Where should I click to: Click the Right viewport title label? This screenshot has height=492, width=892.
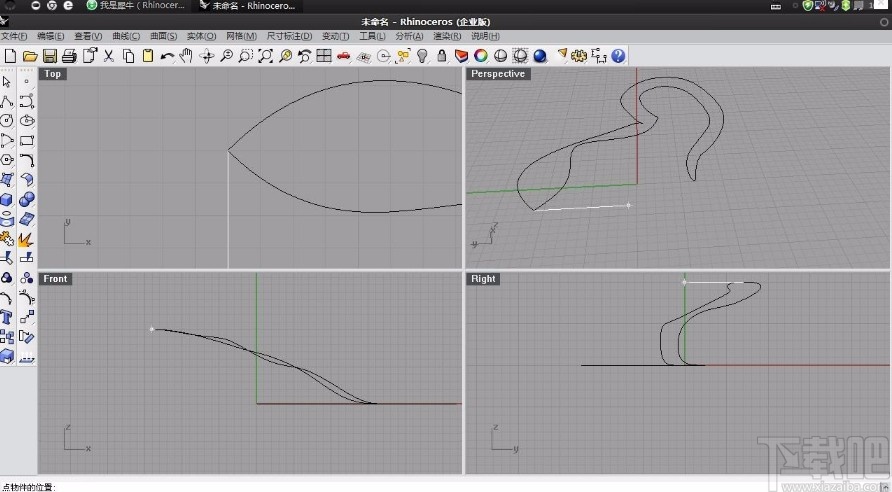[x=483, y=279]
